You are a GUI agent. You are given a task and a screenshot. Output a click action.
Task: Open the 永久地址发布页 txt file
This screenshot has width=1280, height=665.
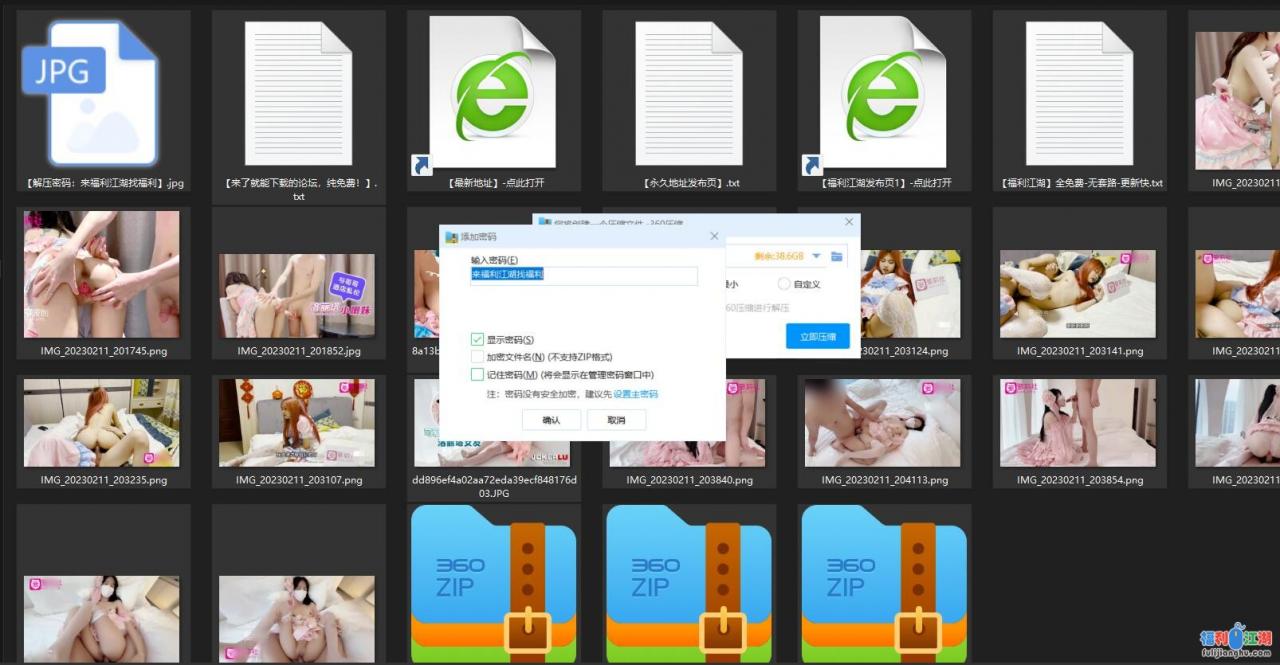[688, 93]
